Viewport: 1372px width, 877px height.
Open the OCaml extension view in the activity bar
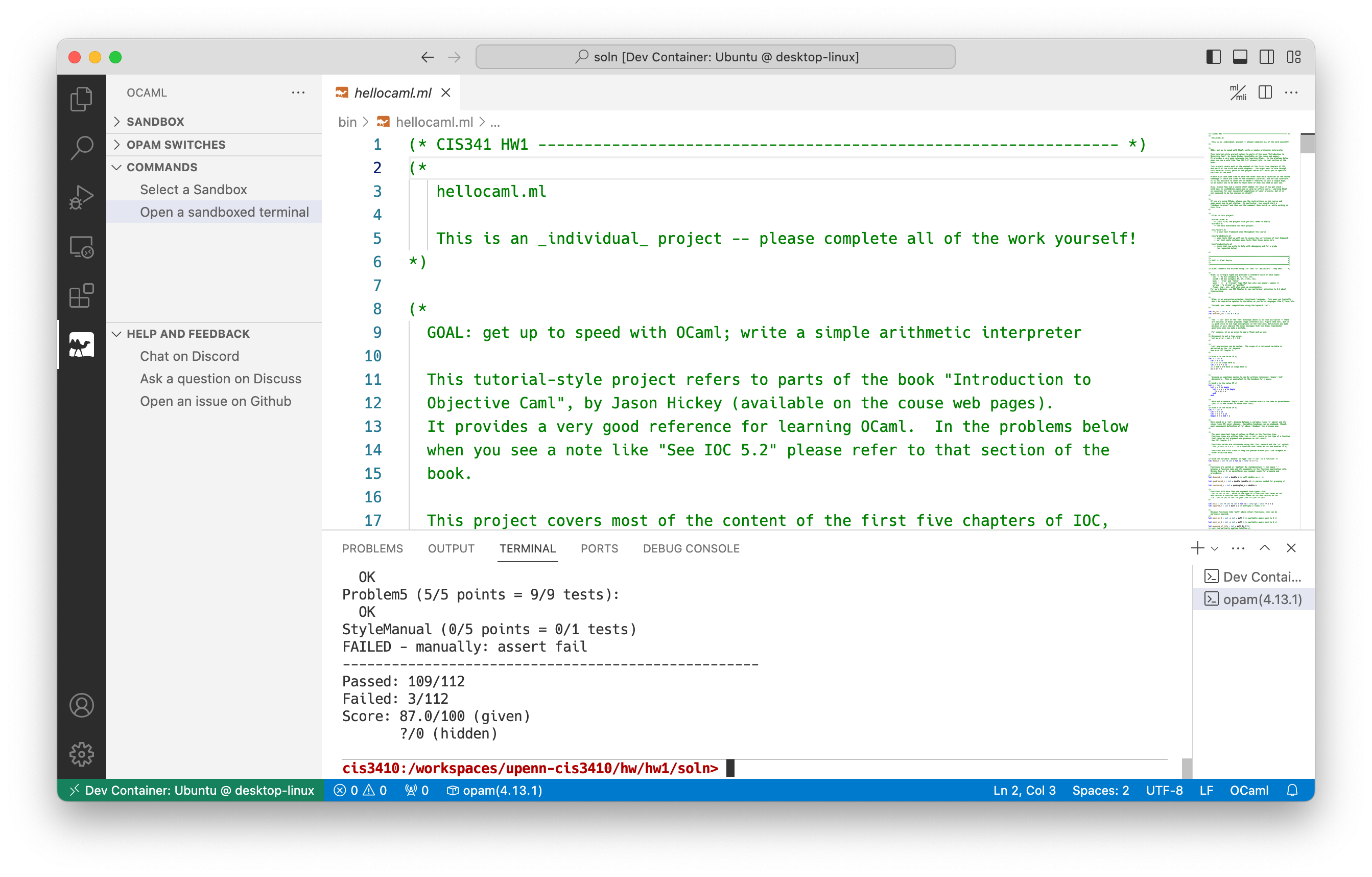tap(82, 344)
